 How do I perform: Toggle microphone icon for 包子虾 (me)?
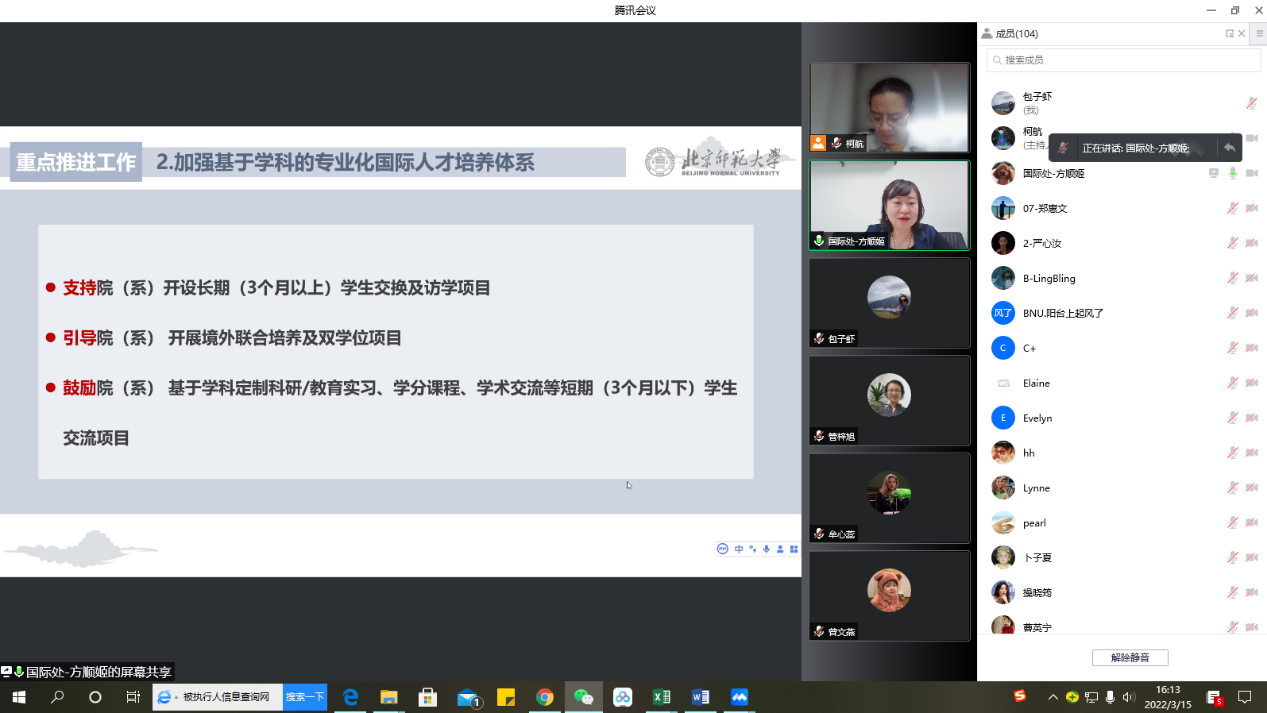click(x=1251, y=103)
